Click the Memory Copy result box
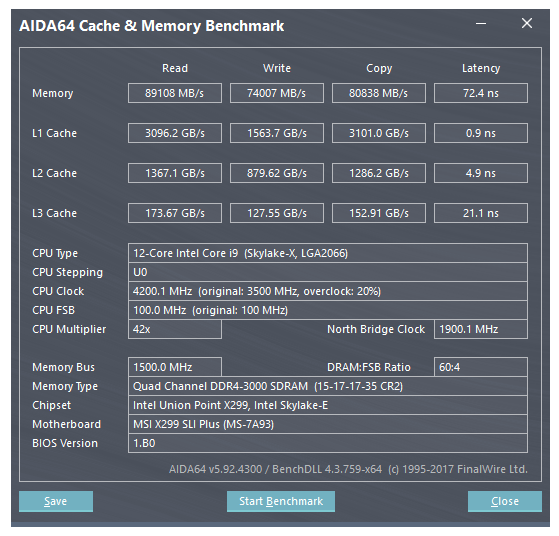 click(x=379, y=93)
